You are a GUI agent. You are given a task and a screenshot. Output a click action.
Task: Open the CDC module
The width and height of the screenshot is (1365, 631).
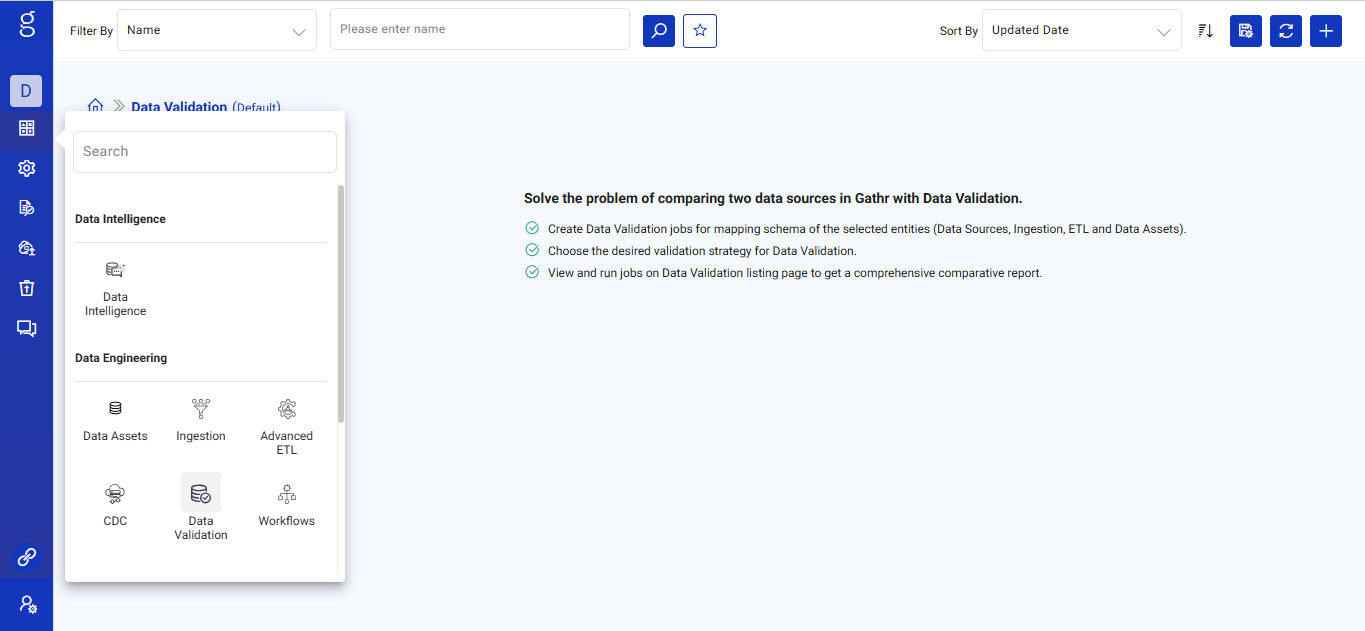click(115, 506)
